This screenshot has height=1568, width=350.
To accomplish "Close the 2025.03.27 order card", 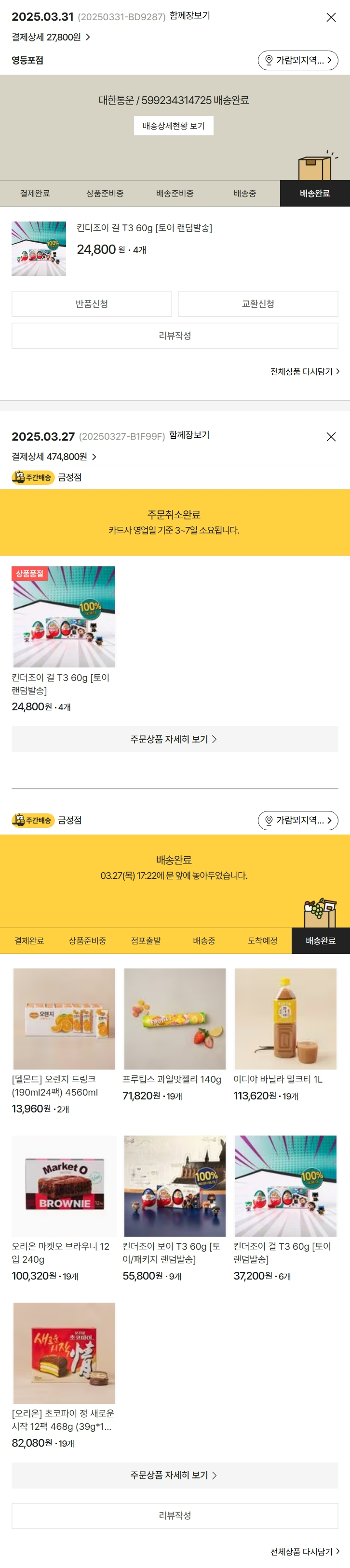I will [331, 437].
